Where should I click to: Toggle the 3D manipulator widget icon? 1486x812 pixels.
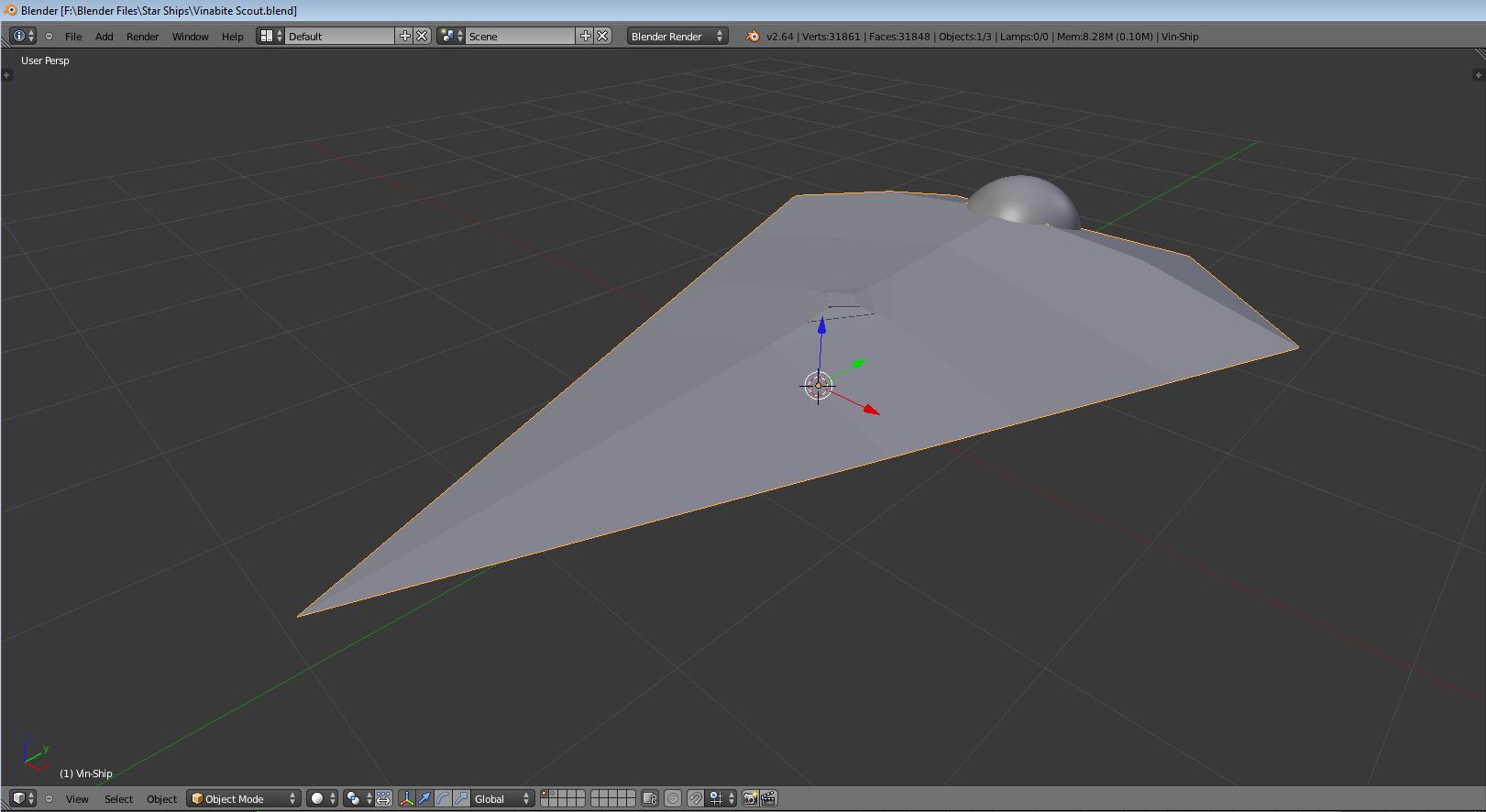click(x=406, y=799)
